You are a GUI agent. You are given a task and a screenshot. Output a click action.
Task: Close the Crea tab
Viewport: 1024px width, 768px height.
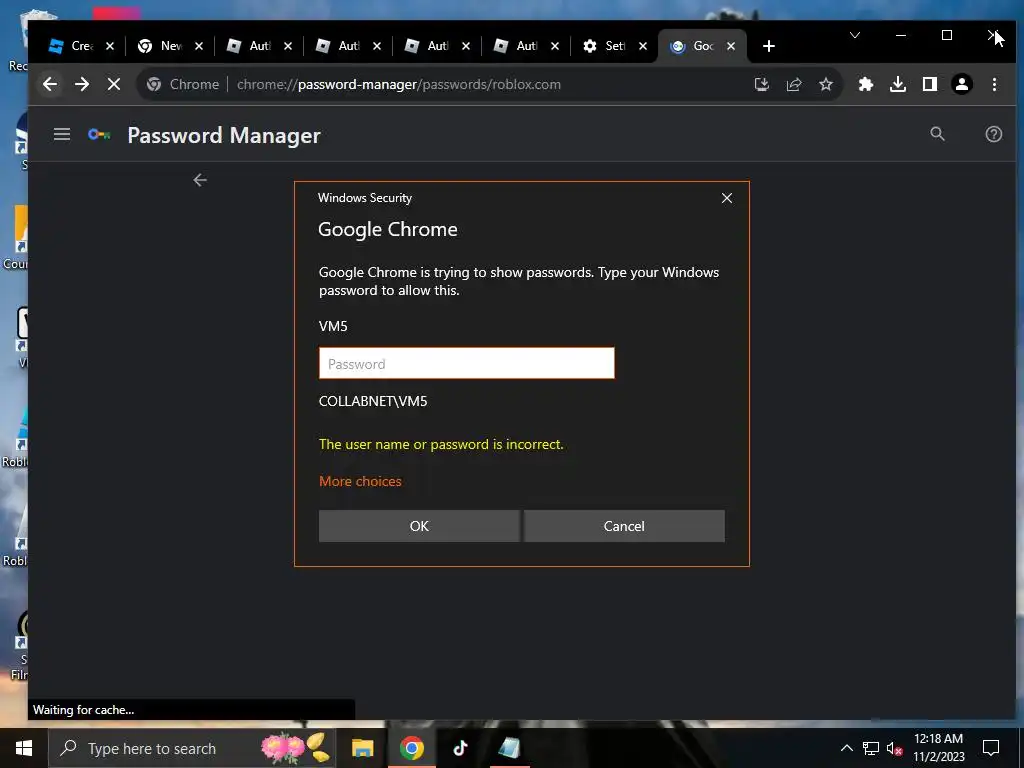[110, 46]
